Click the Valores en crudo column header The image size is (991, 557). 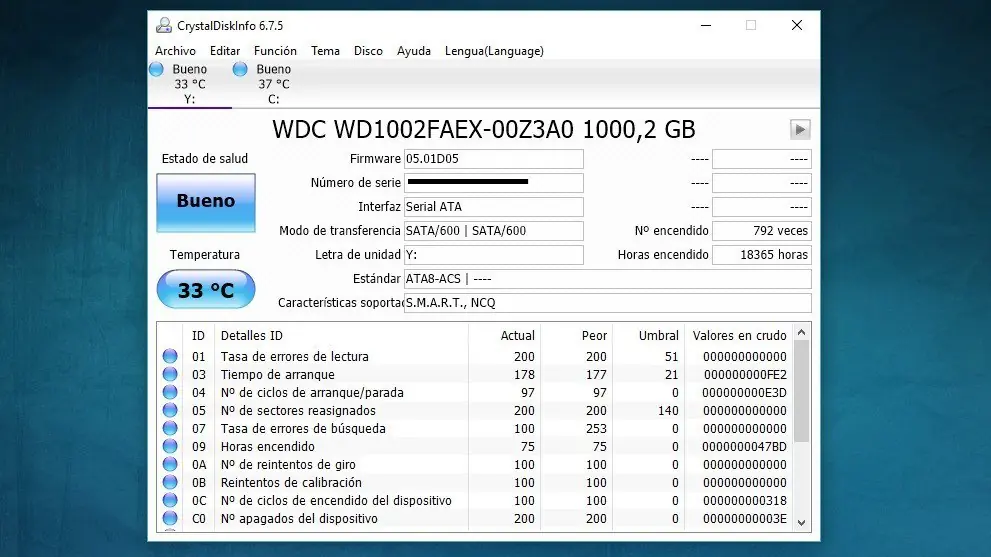pyautogui.click(x=739, y=336)
